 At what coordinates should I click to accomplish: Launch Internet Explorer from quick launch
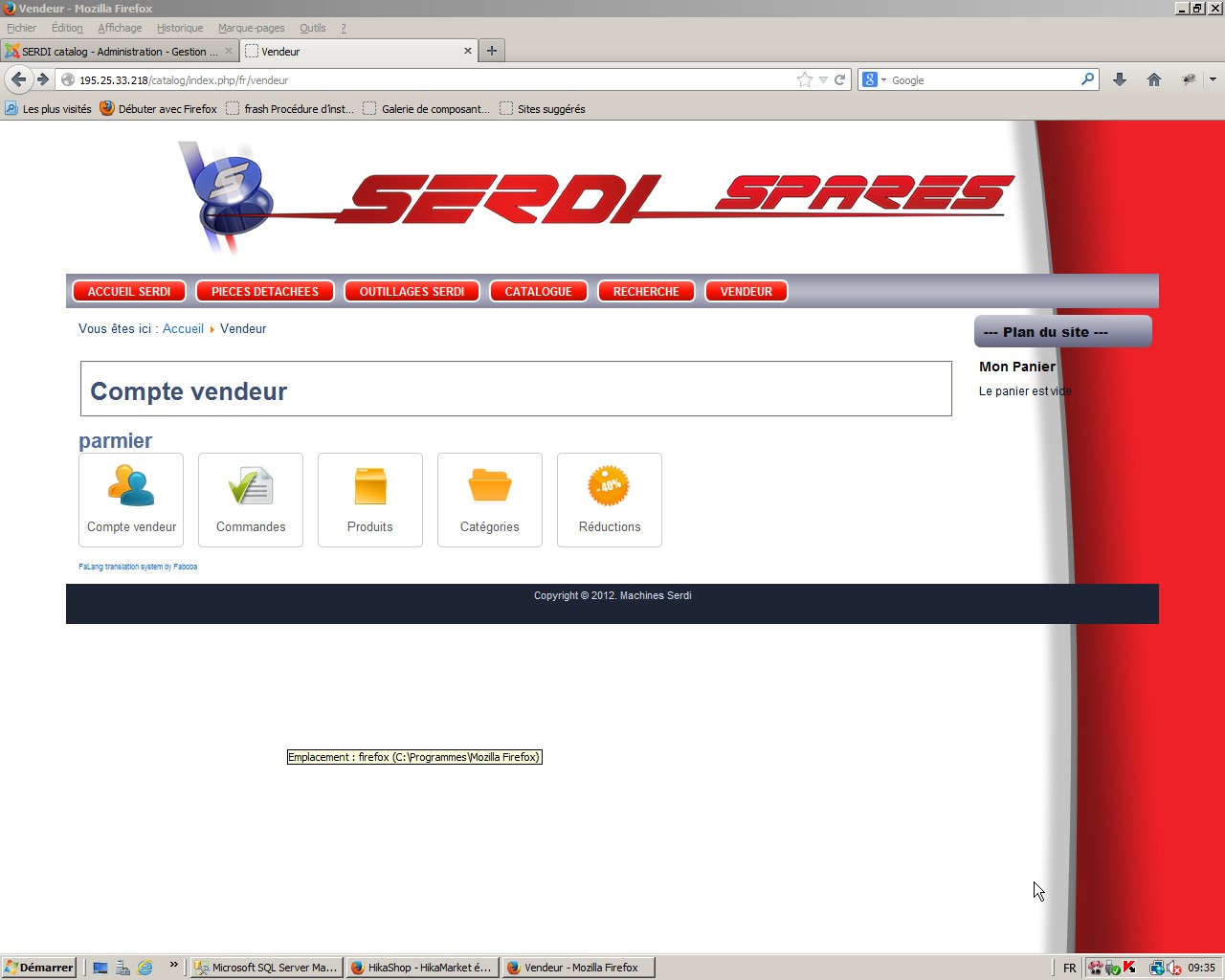[x=145, y=968]
